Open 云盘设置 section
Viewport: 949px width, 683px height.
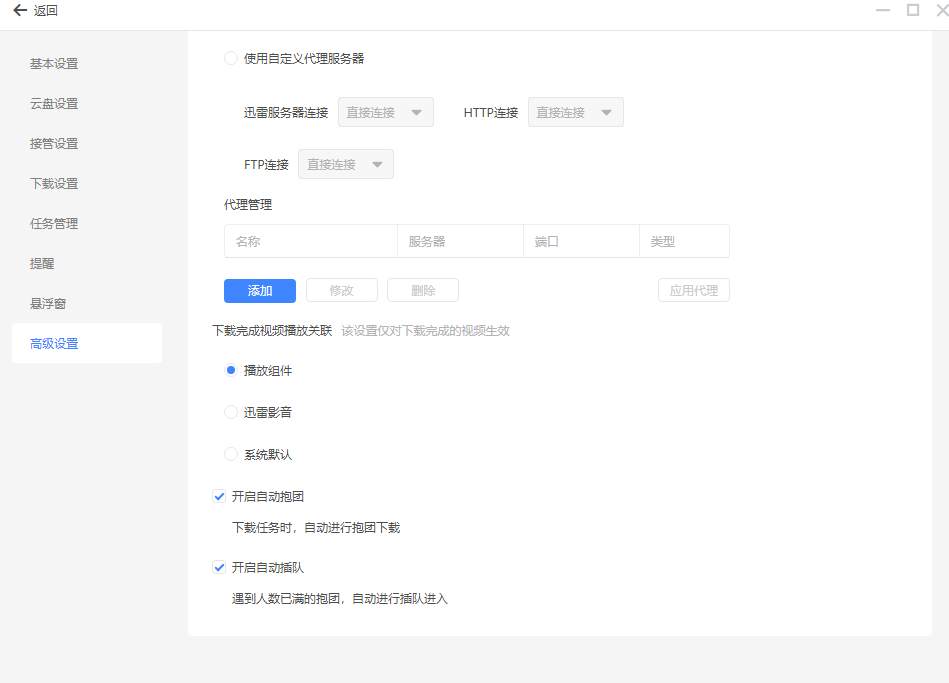coord(54,103)
